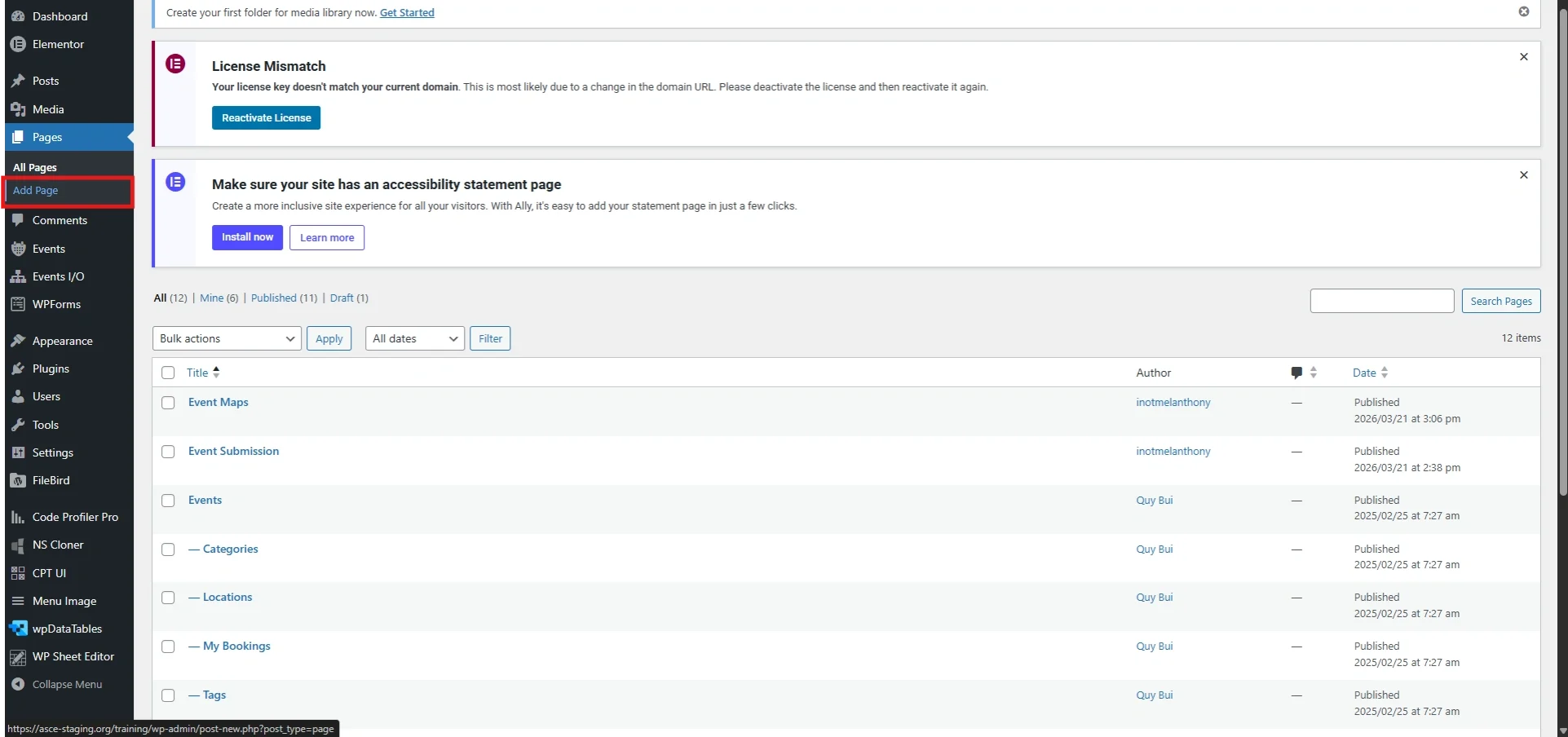Check the Events row checkbox
The image size is (1568, 737).
coord(168,501)
